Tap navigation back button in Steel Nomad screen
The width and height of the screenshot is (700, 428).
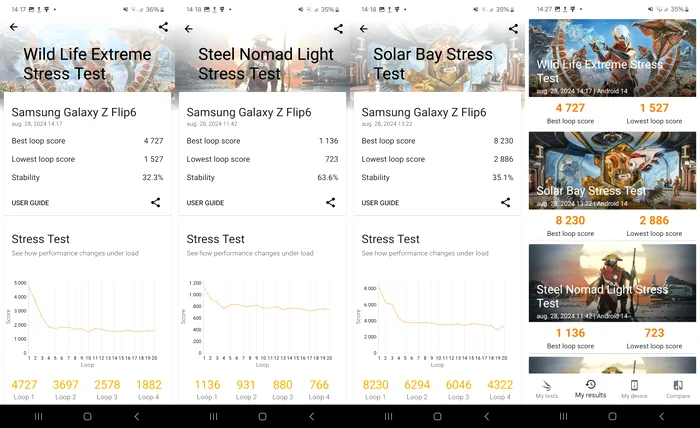click(x=312, y=416)
